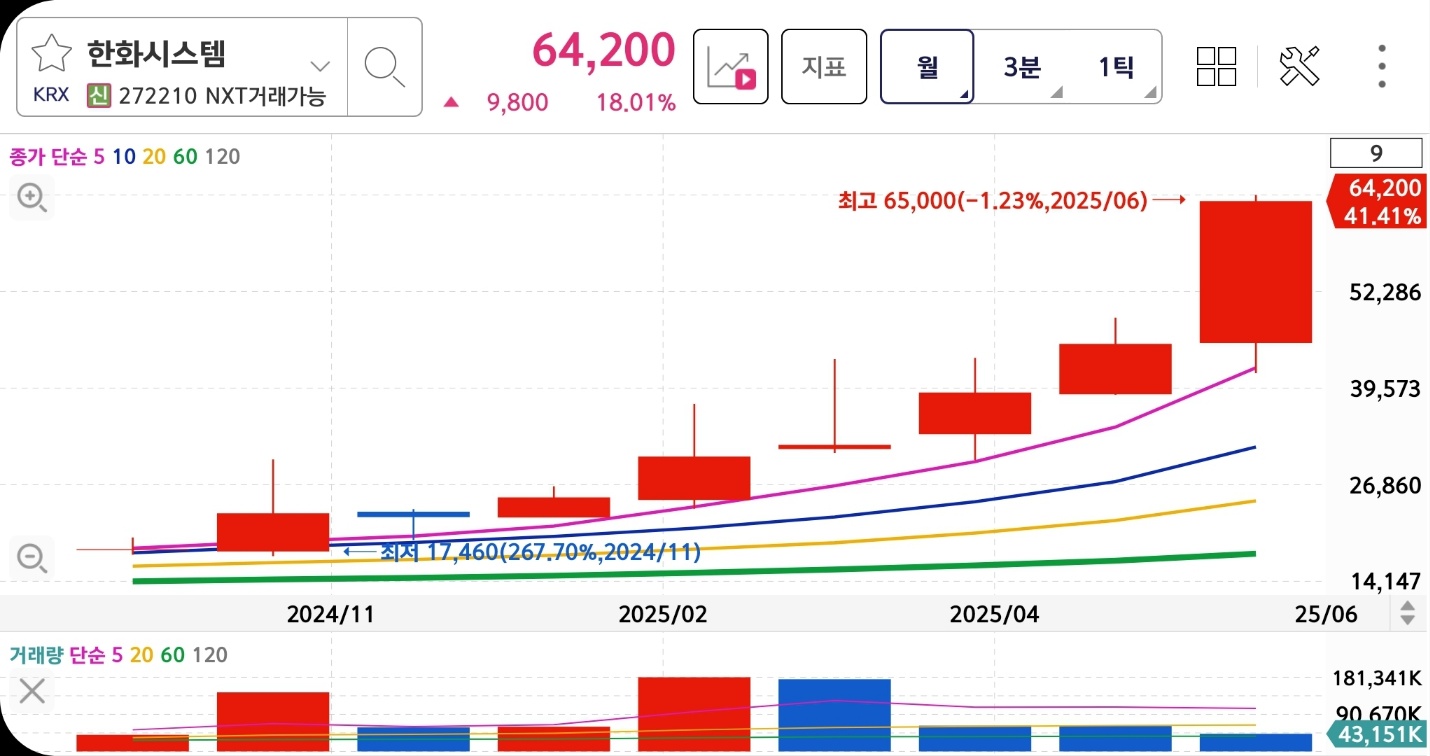This screenshot has height=756, width=1430.
Task: Click the current price 64,200
Action: [604, 49]
